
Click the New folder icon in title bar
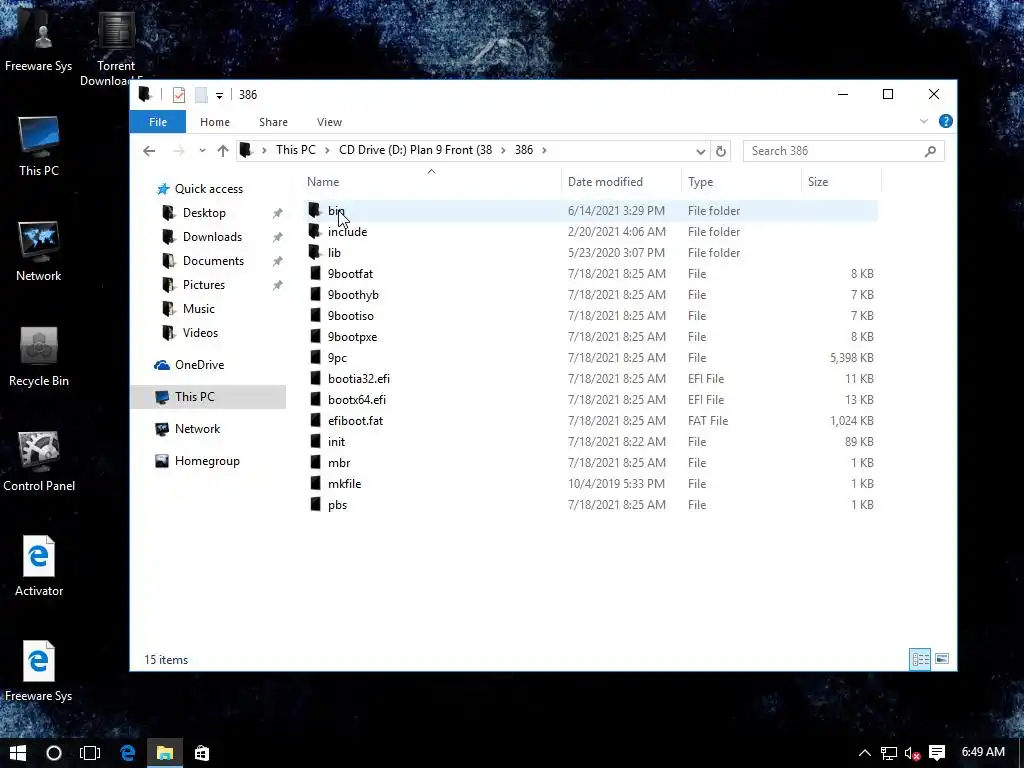(x=201, y=95)
